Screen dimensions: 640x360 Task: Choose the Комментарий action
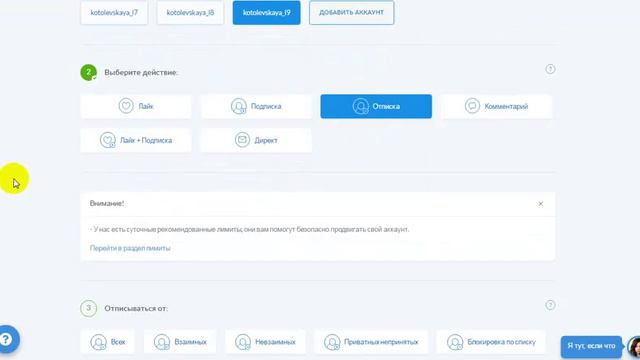pyautogui.click(x=496, y=106)
